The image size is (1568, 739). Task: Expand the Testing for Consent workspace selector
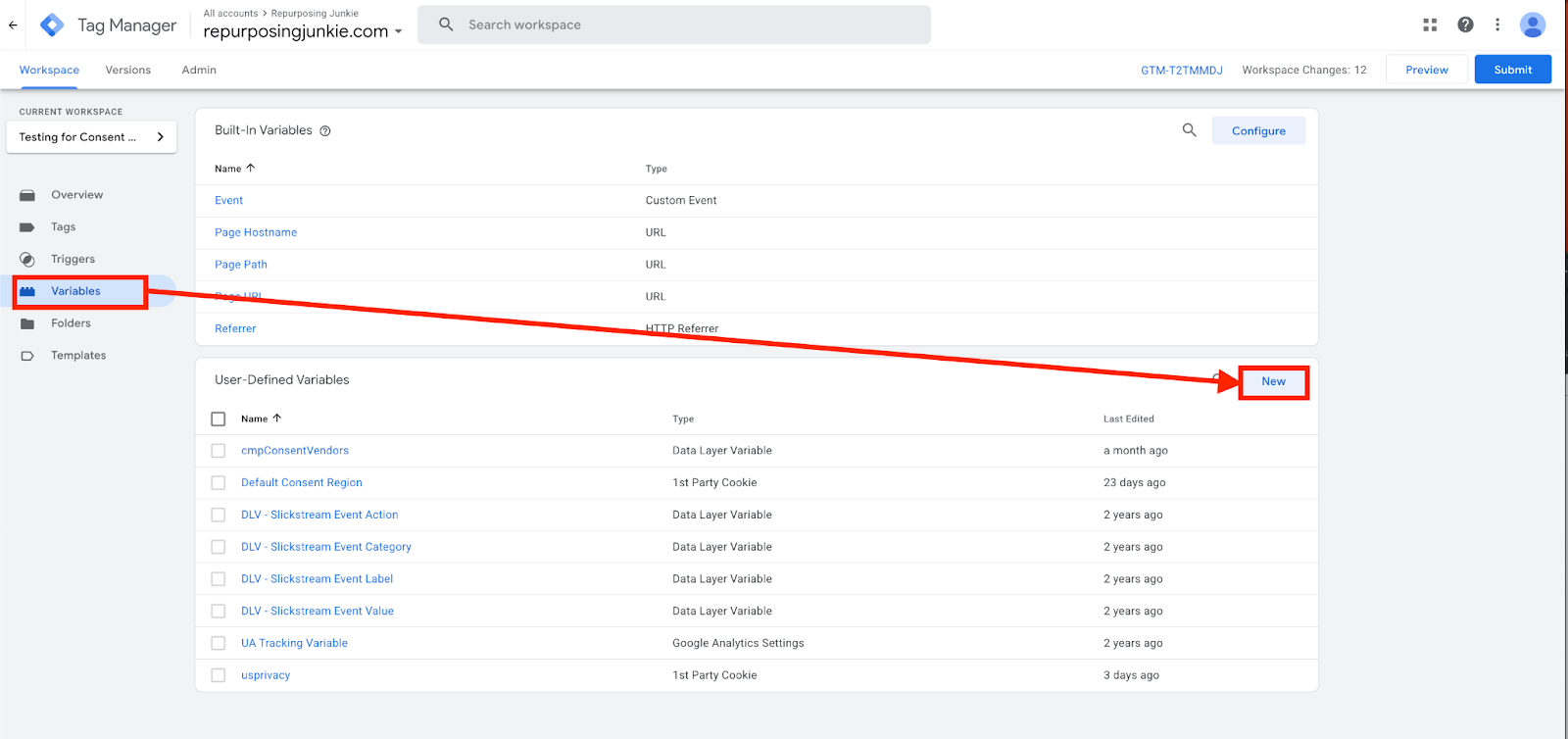point(91,137)
